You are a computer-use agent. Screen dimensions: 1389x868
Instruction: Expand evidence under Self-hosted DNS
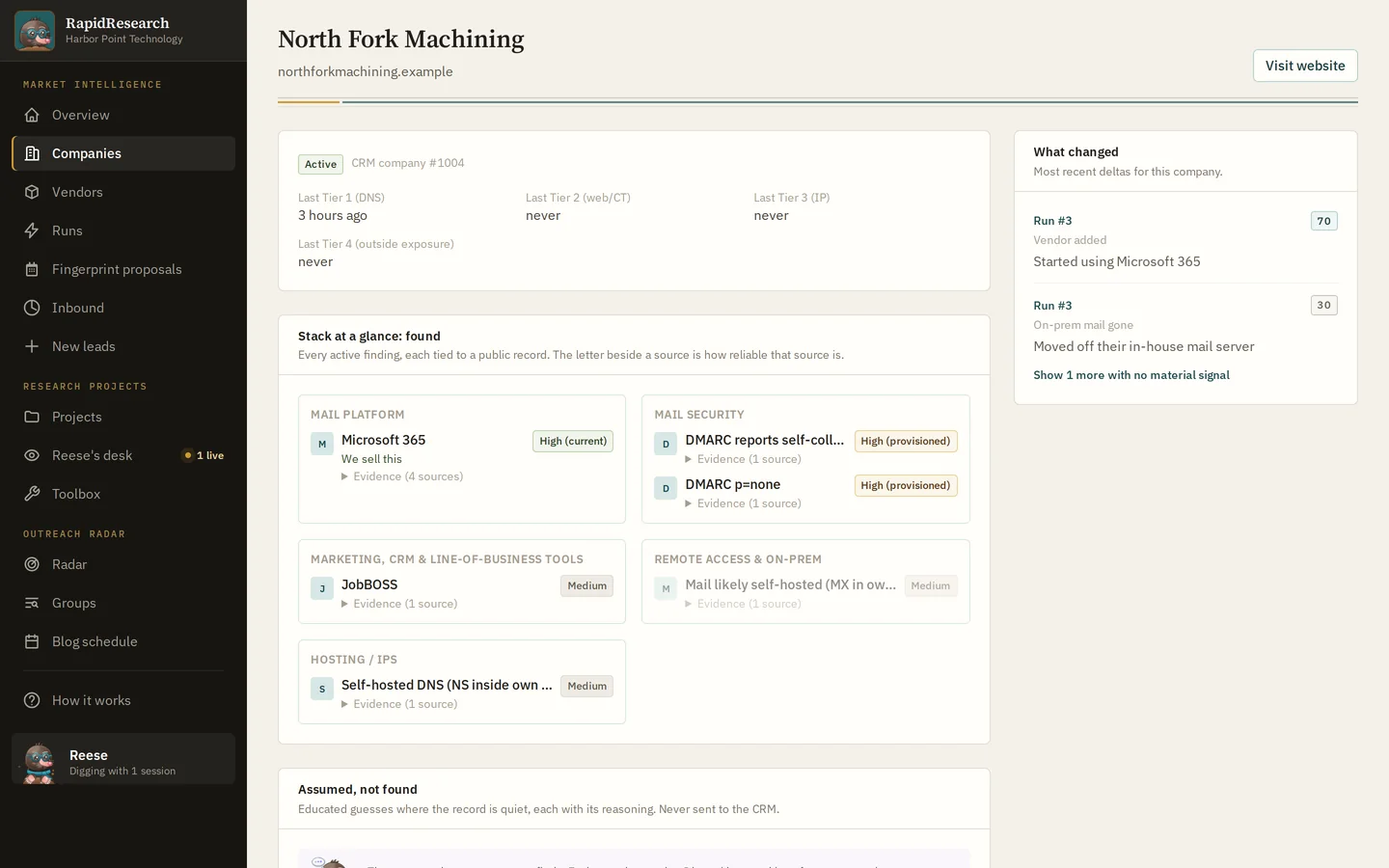(x=399, y=704)
